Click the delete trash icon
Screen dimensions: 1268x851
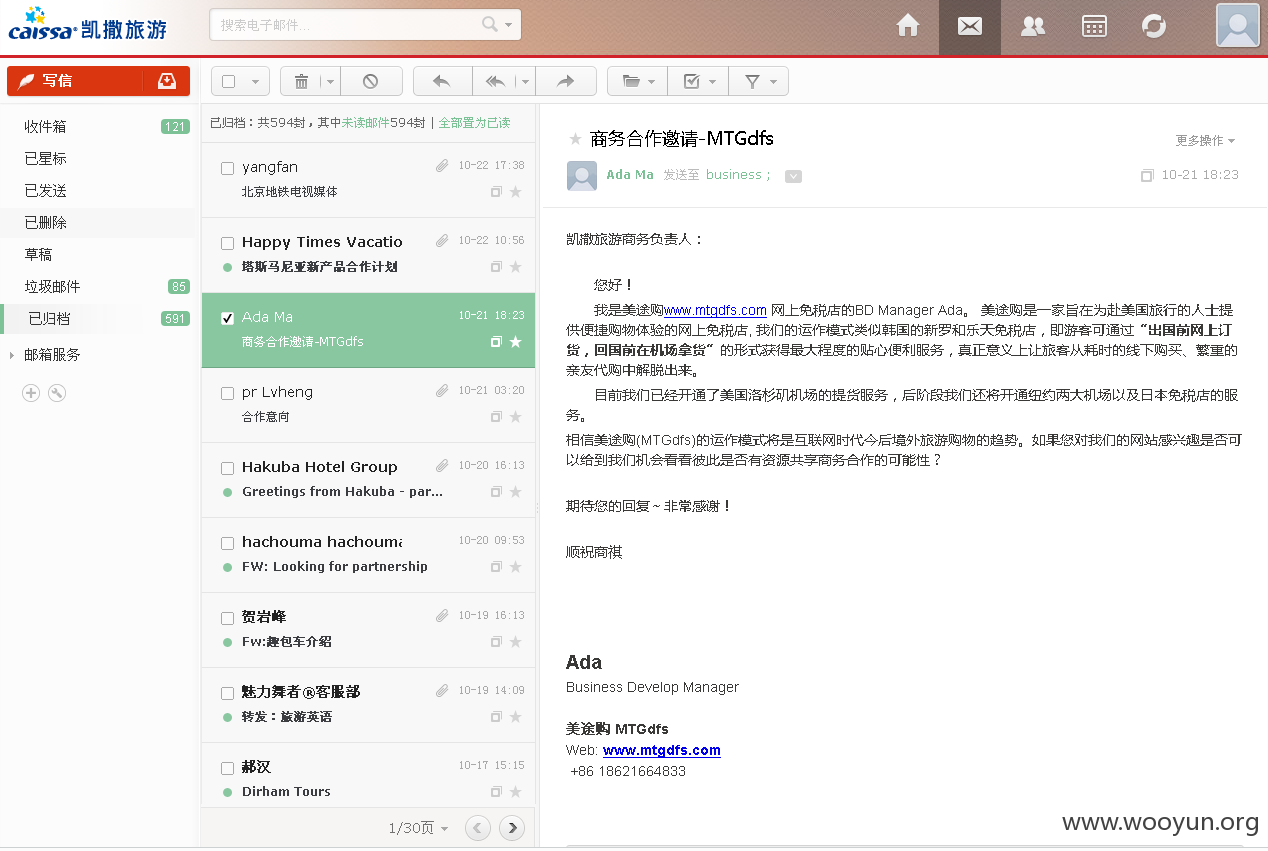click(302, 82)
